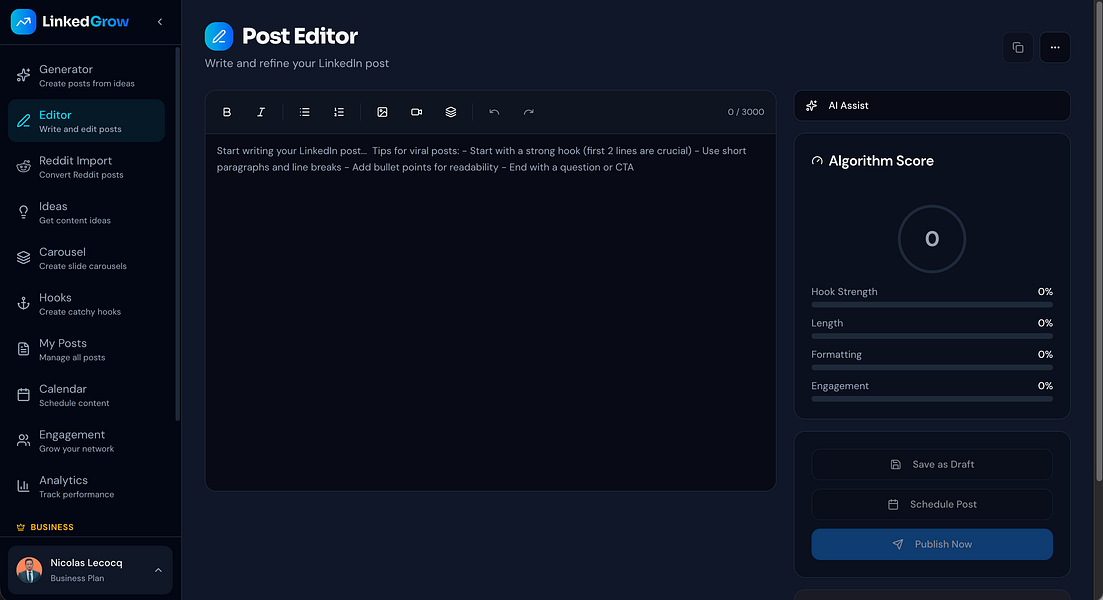Screen dimensions: 1103x600
Task: Click the BUSINESS plan label with crown
Action: [x=45, y=527]
